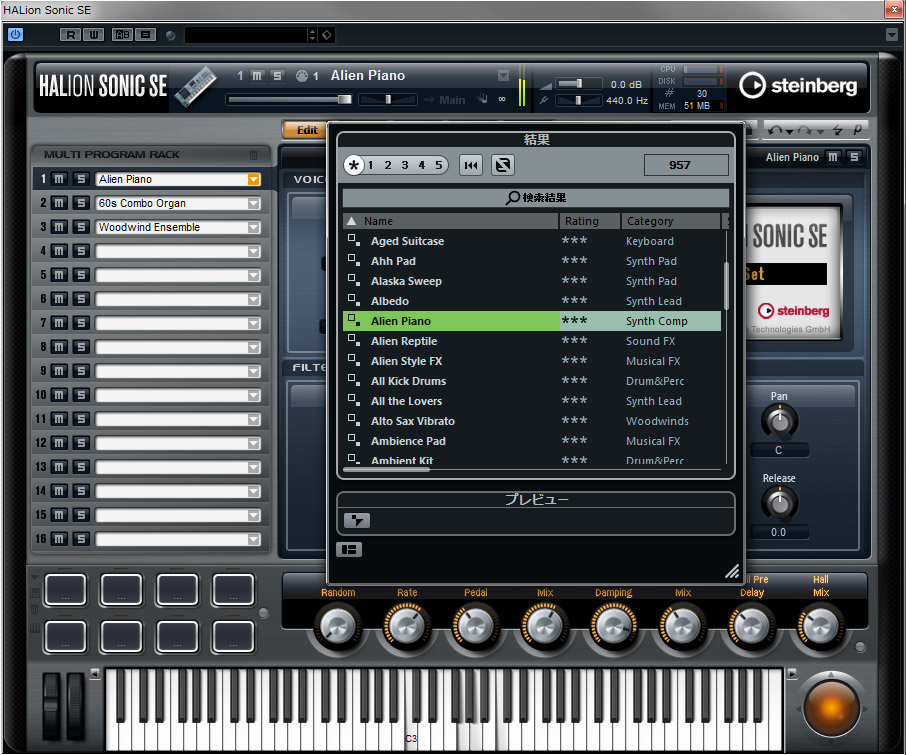Open program dropdown for rack slot 4
This screenshot has width=906, height=755.
pyautogui.click(x=254, y=251)
